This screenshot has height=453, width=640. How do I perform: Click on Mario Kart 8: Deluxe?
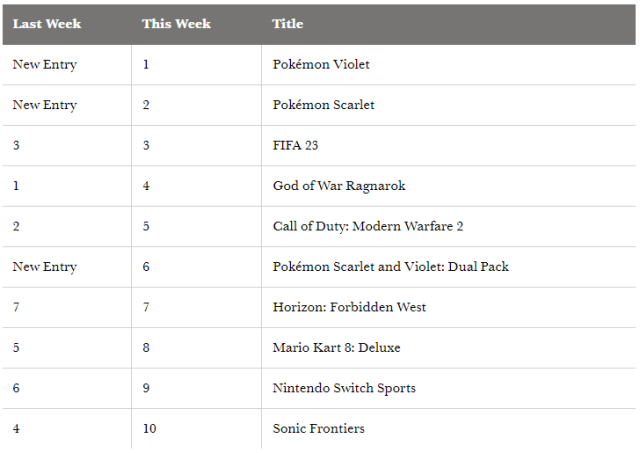(336, 348)
